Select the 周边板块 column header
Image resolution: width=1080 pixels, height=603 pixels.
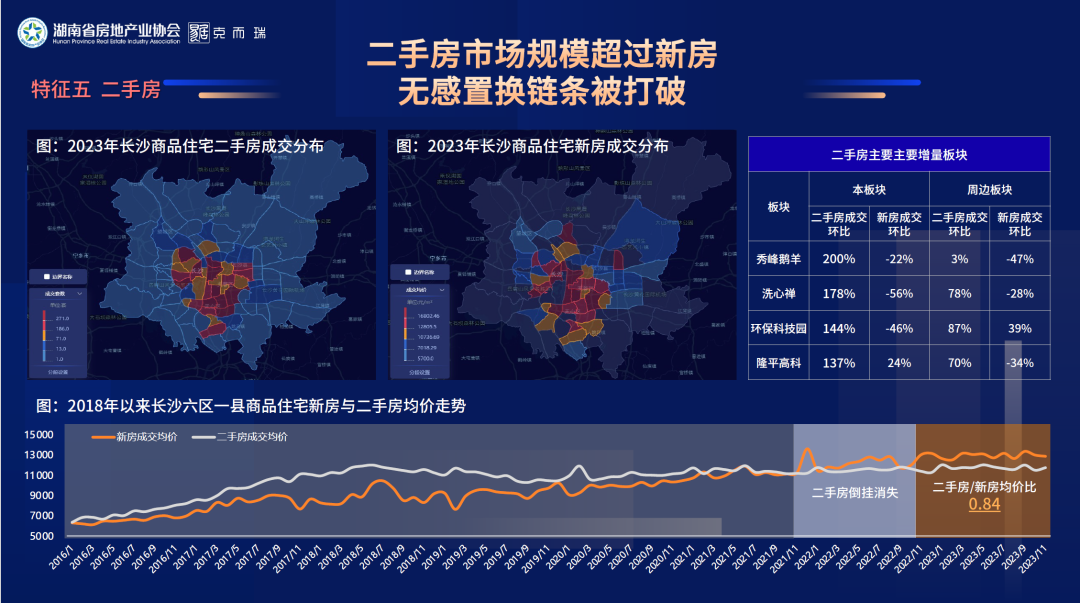coord(989,189)
